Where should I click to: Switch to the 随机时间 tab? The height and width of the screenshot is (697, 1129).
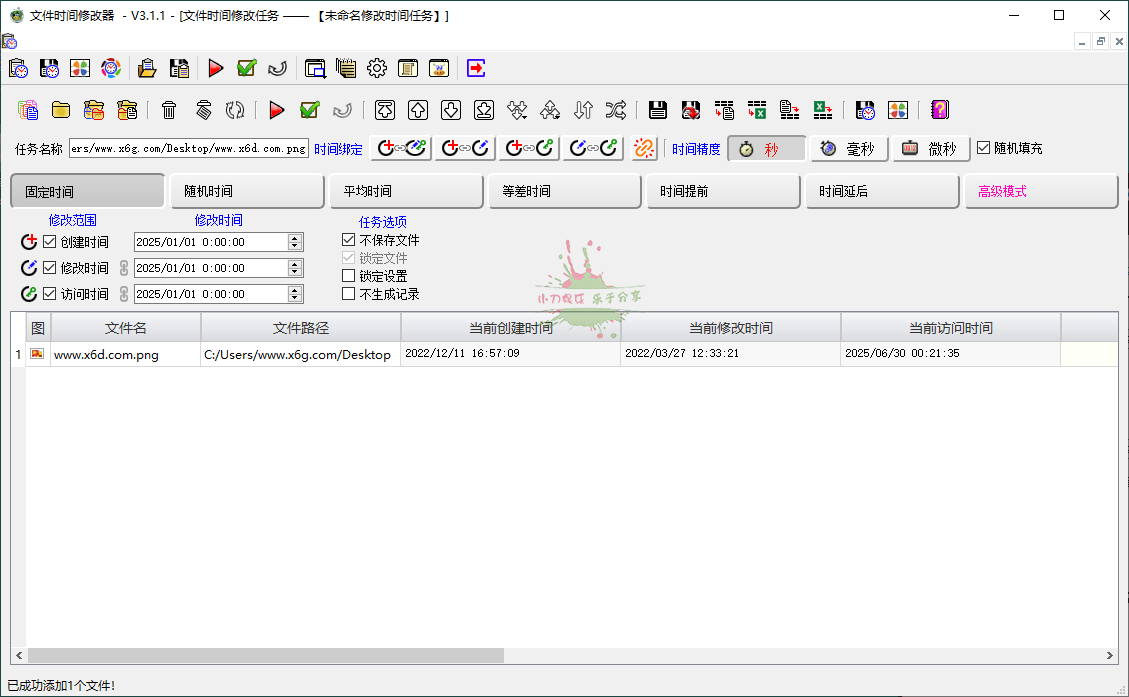point(247,190)
